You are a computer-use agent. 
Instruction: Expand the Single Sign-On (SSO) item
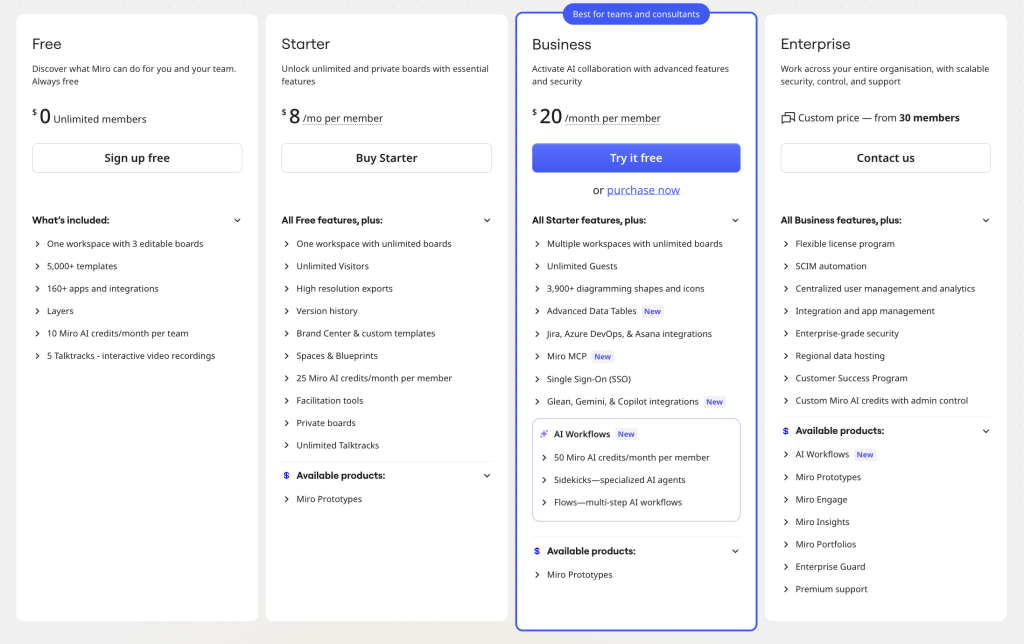point(588,379)
